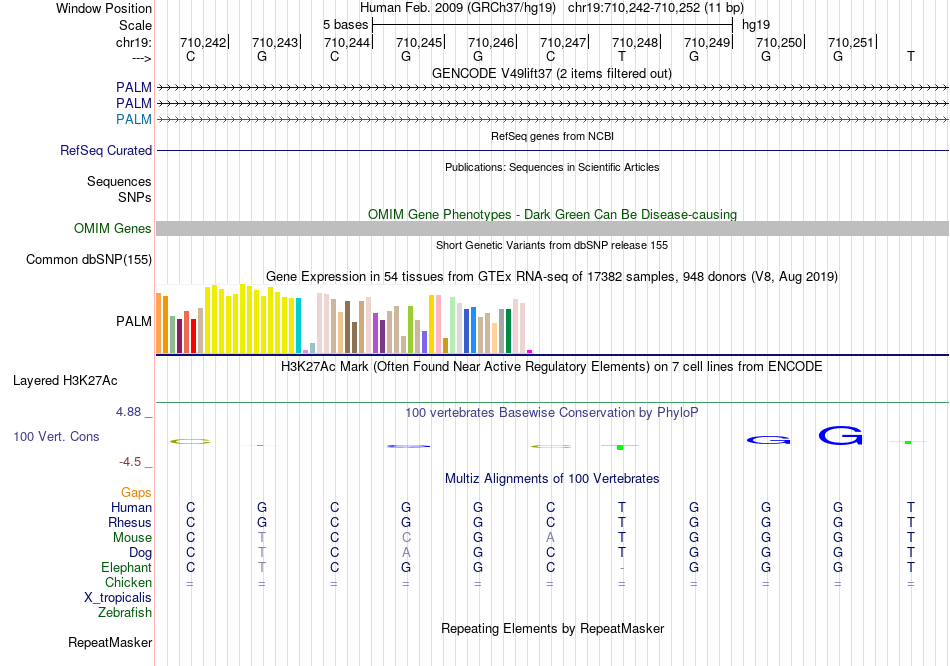Click the Short Genetic Variants from dbSNP title

[552, 245]
